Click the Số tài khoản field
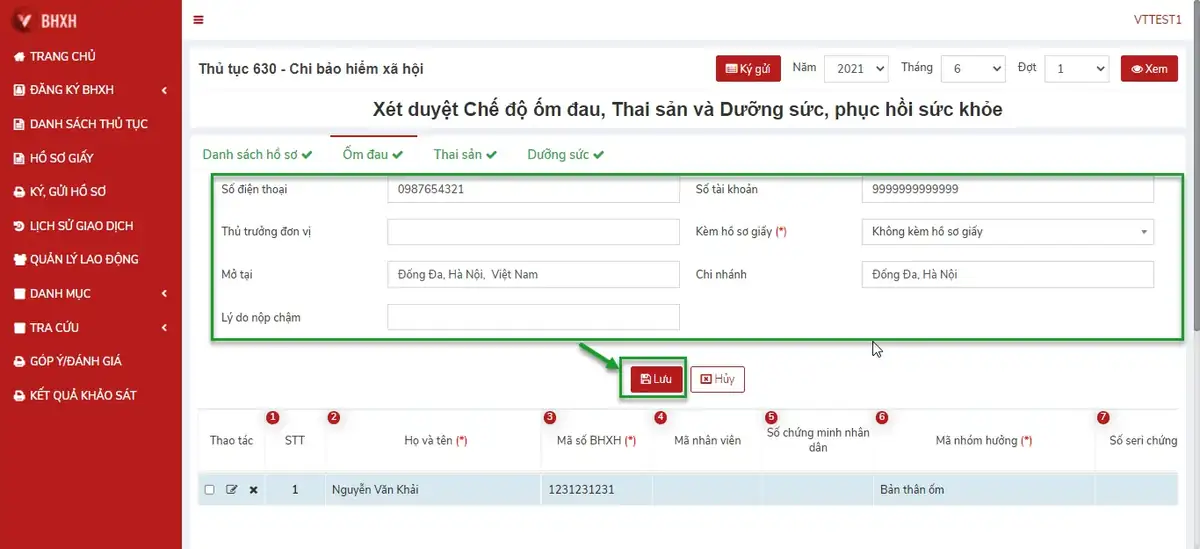The height and width of the screenshot is (549, 1200). coord(1007,189)
